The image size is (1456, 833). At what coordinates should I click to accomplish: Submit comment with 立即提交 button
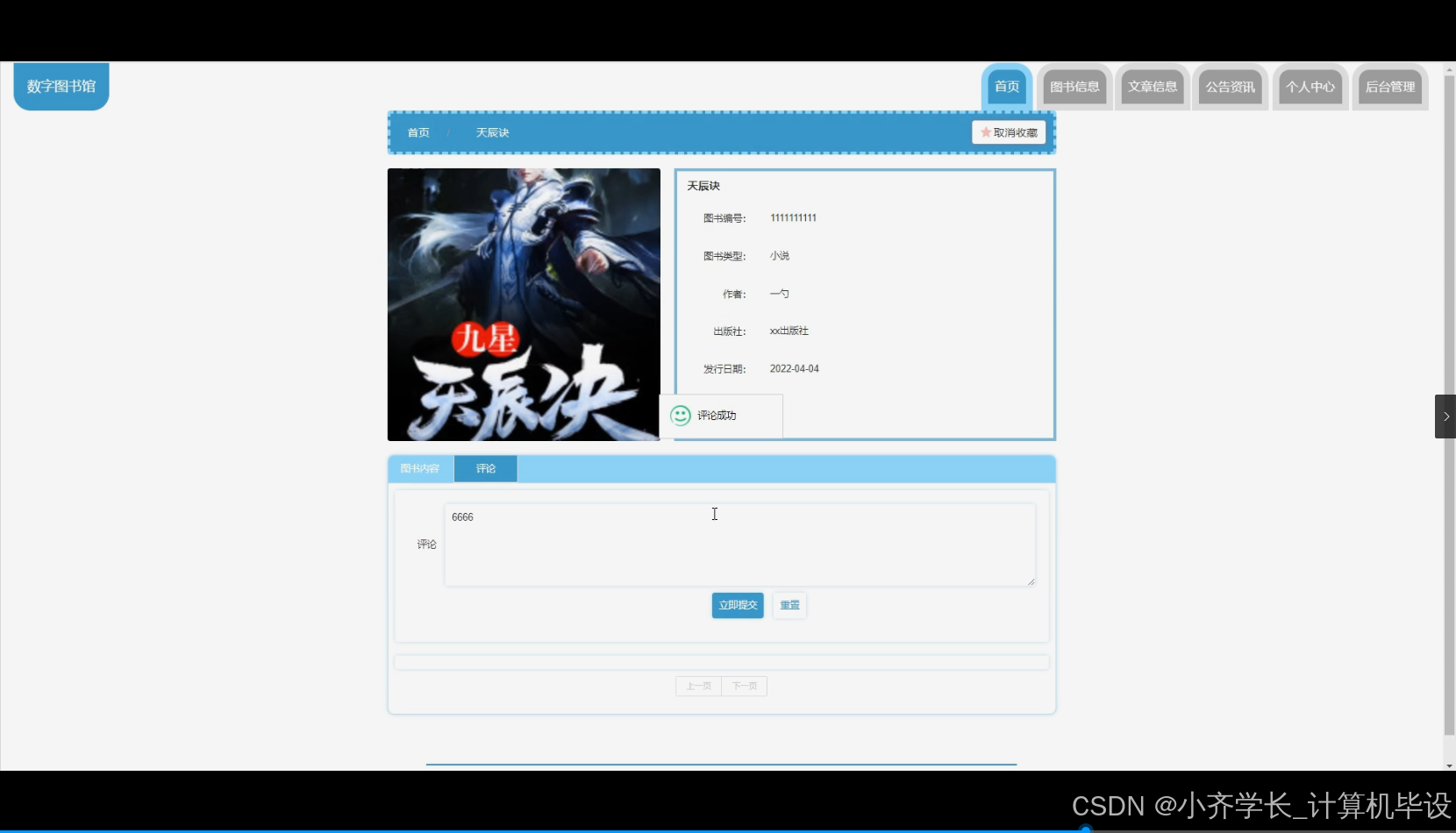738,605
